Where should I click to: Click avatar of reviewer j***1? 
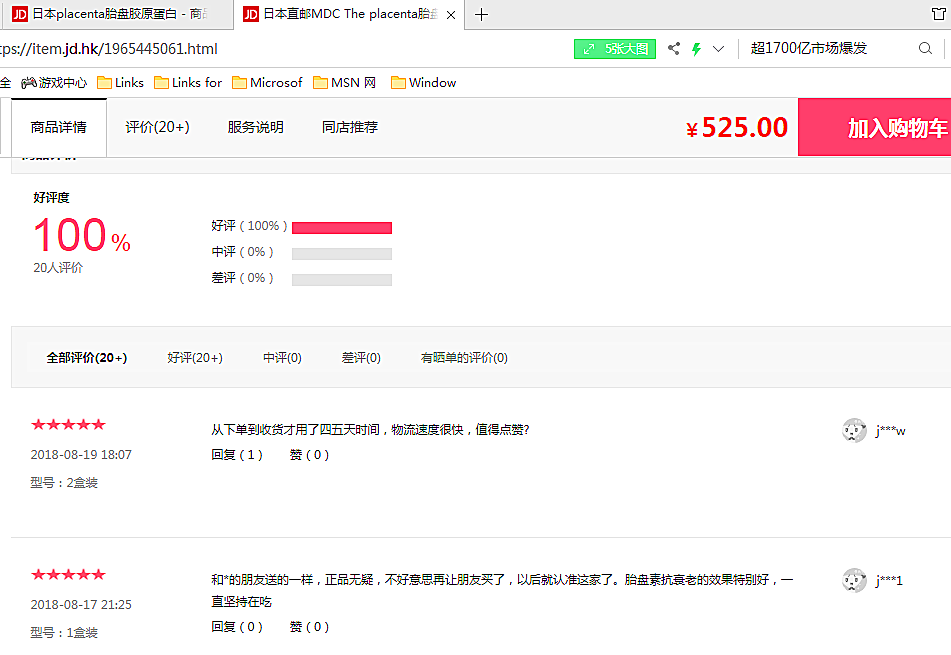point(854,580)
